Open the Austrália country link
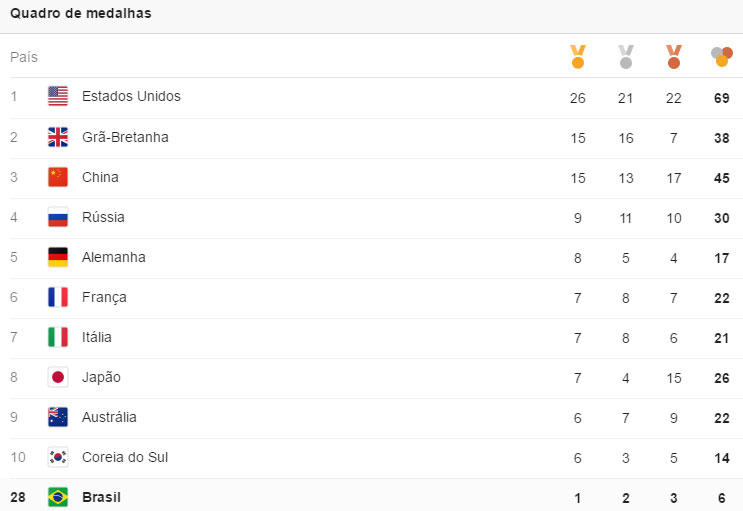 point(109,417)
